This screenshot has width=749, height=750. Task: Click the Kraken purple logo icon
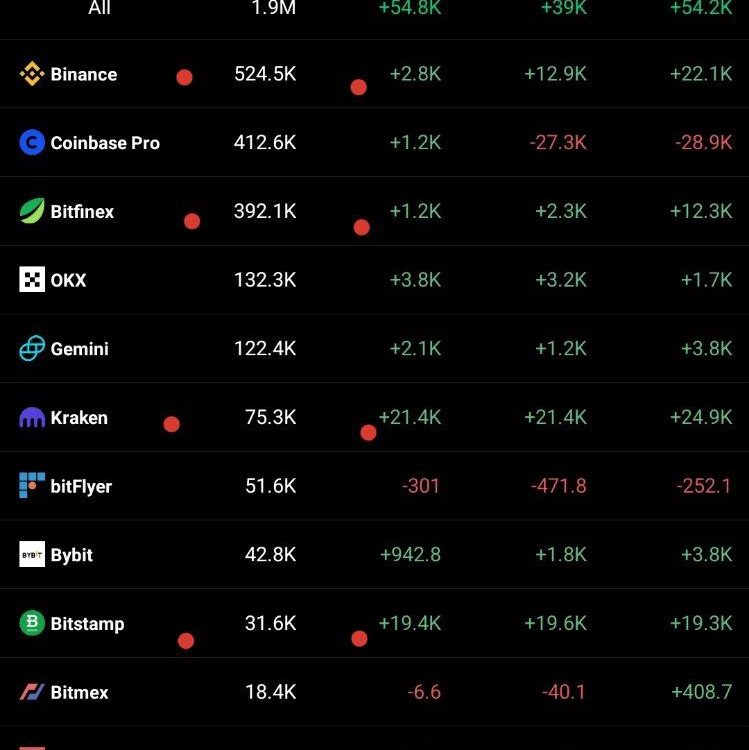(x=32, y=417)
